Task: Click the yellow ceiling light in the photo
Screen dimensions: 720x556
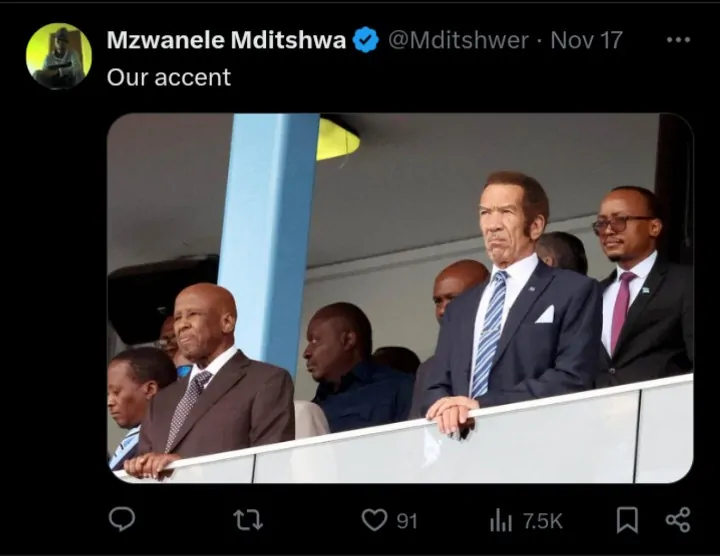Action: coord(337,139)
